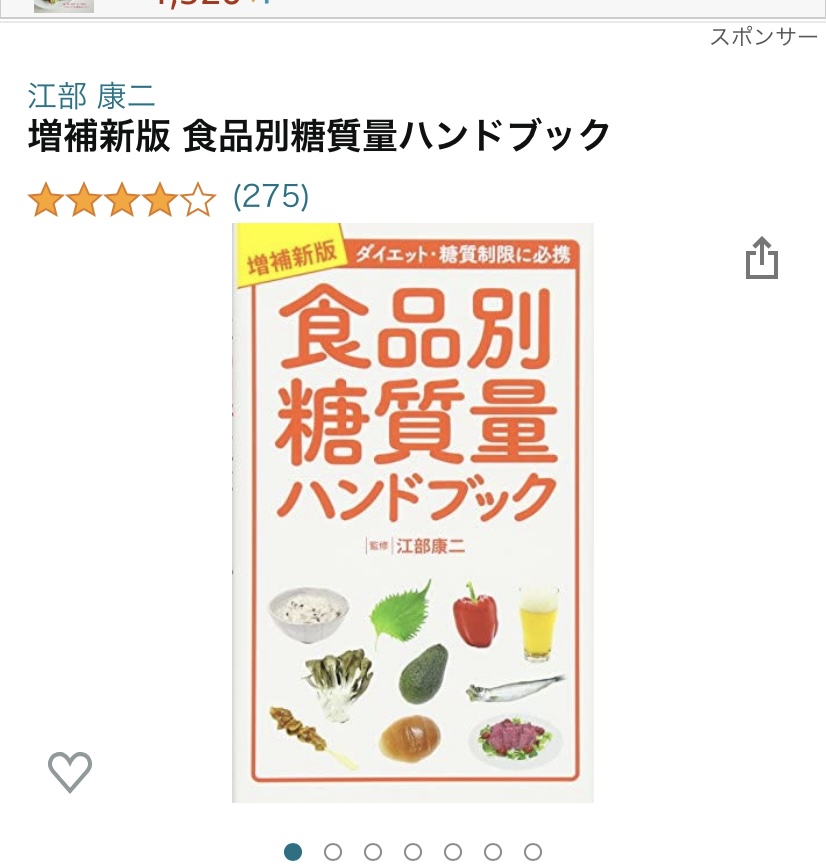
Task: Jump to second image carousel dot
Action: (x=333, y=851)
